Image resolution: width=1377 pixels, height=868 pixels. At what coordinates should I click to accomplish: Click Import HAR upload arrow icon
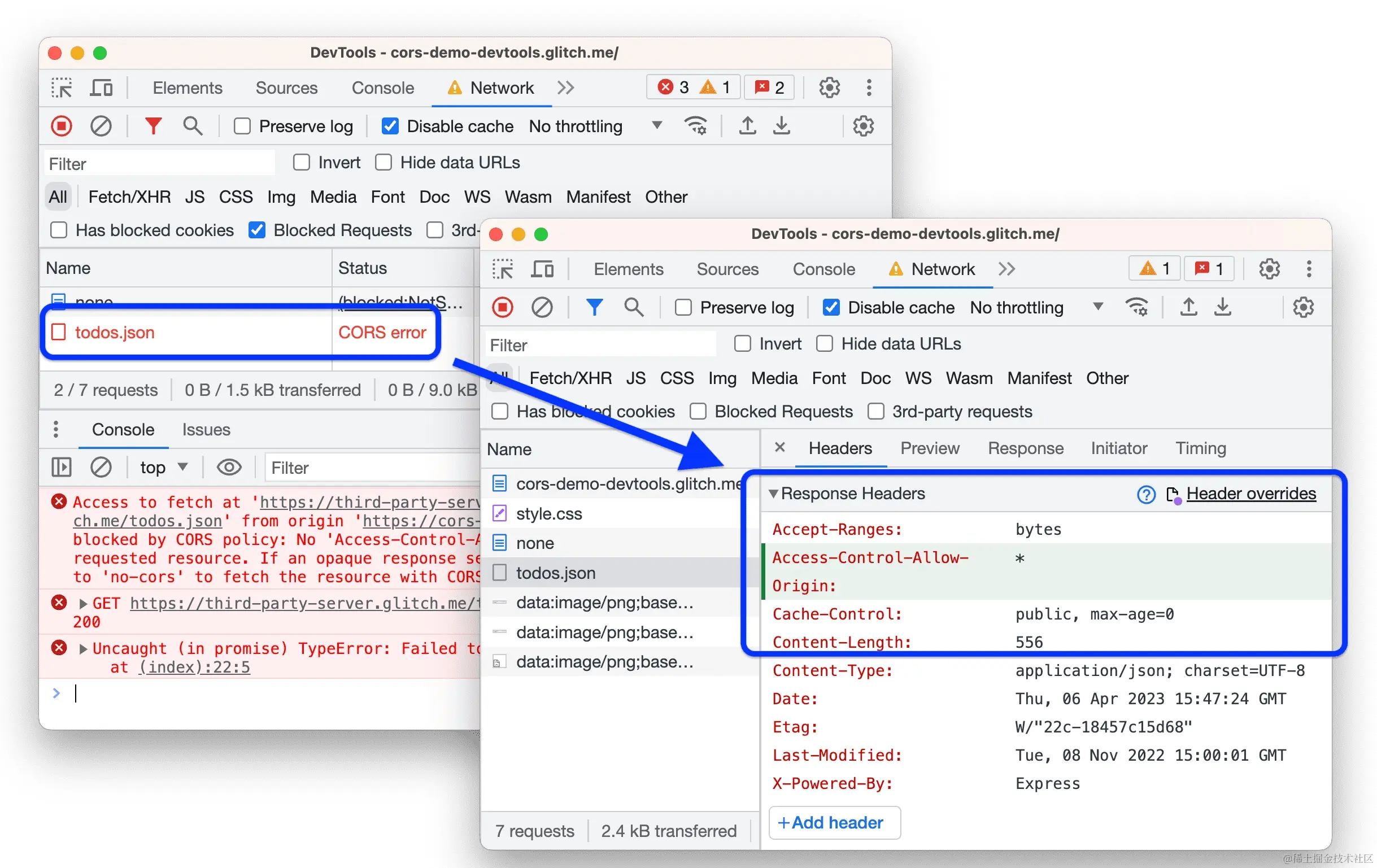coord(1188,307)
